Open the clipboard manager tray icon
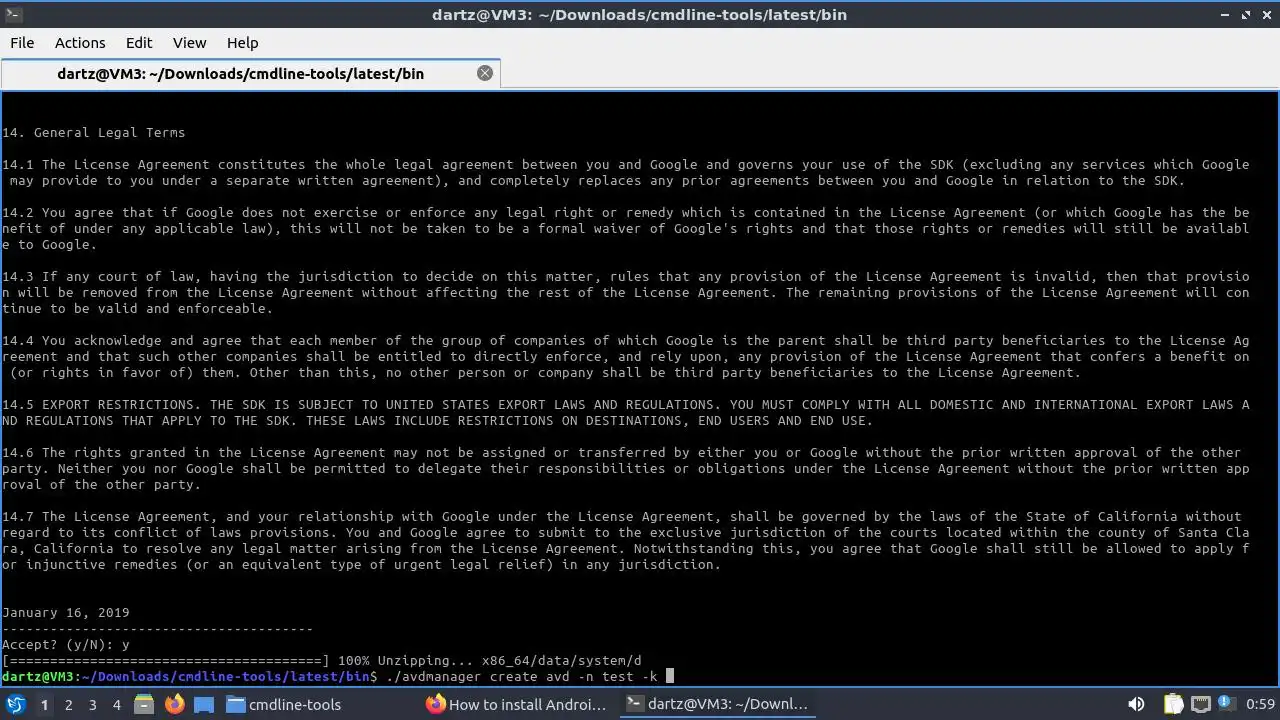Image resolution: width=1280 pixels, height=720 pixels. pyautogui.click(x=1173, y=704)
